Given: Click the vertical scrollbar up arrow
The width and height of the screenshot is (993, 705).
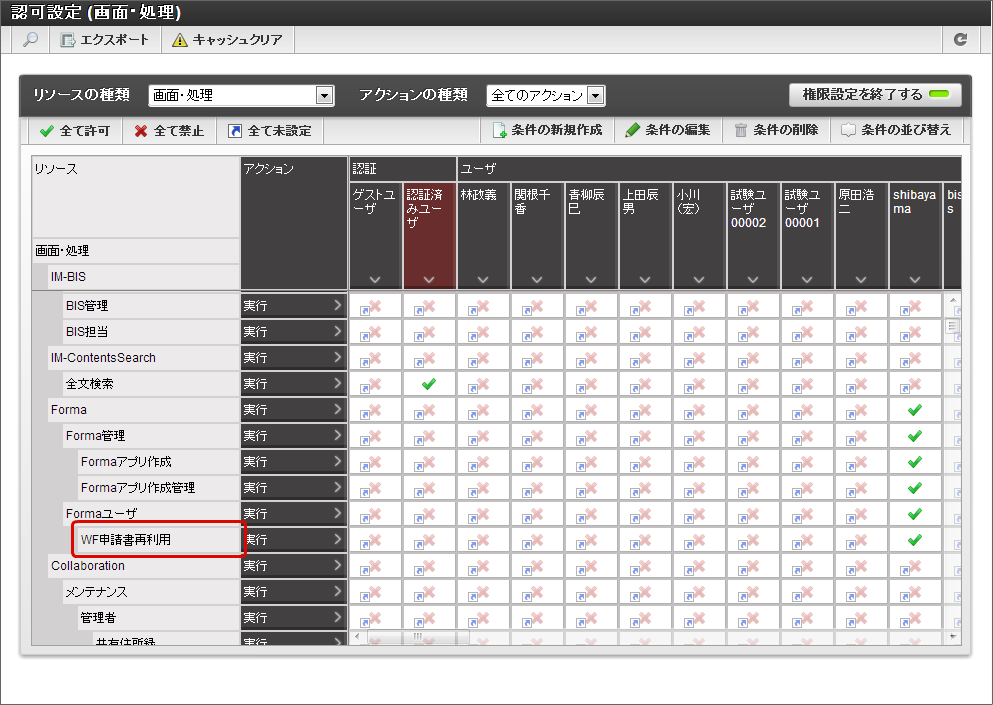Looking at the screenshot, I should [952, 300].
